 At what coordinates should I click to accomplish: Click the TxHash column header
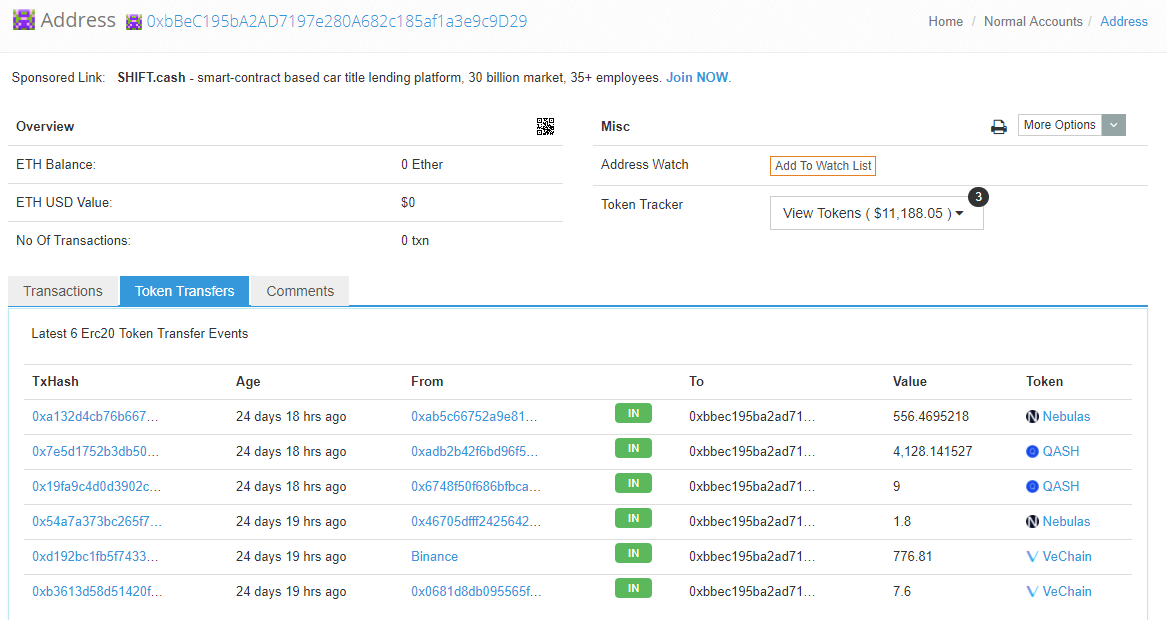[55, 381]
